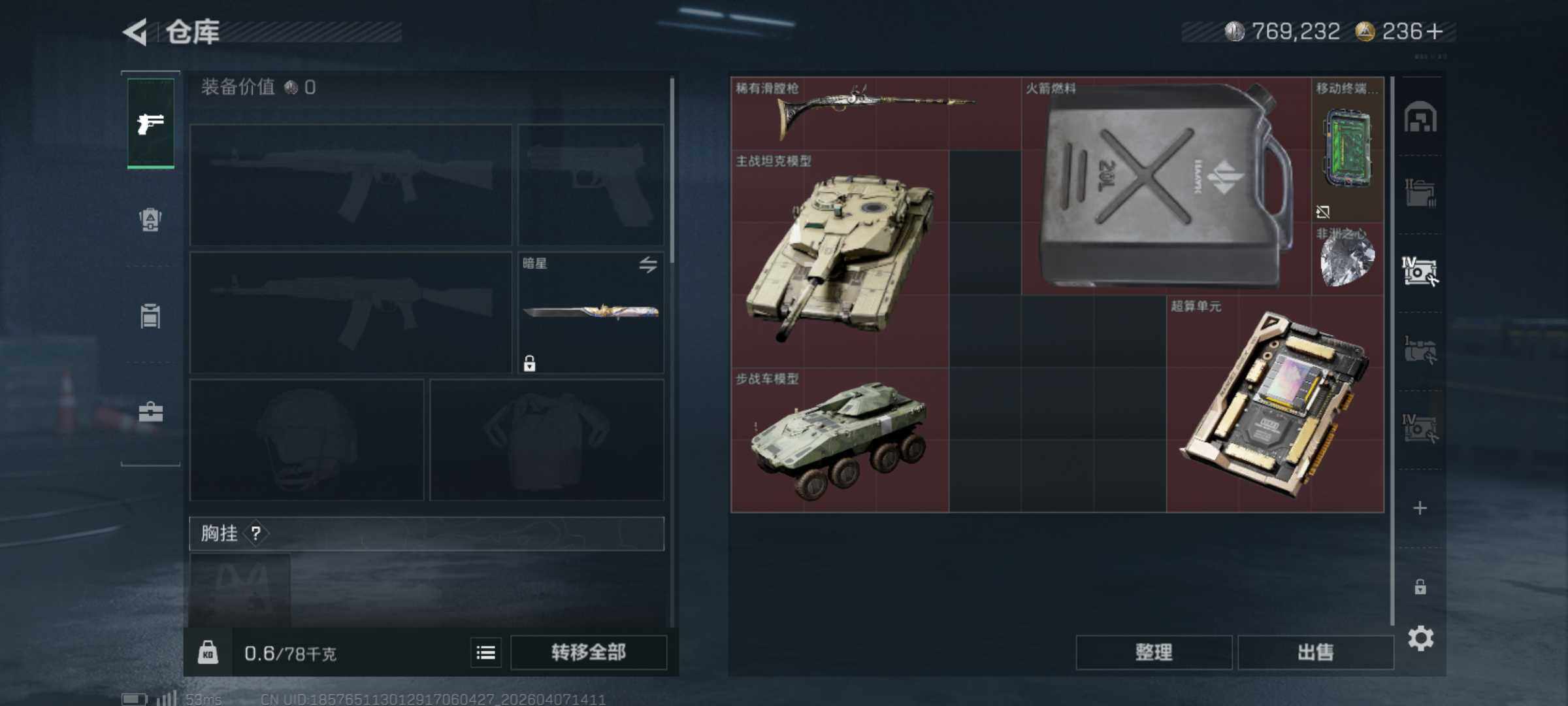
Task: Click 整理 to sort stash
Action: tap(1154, 652)
